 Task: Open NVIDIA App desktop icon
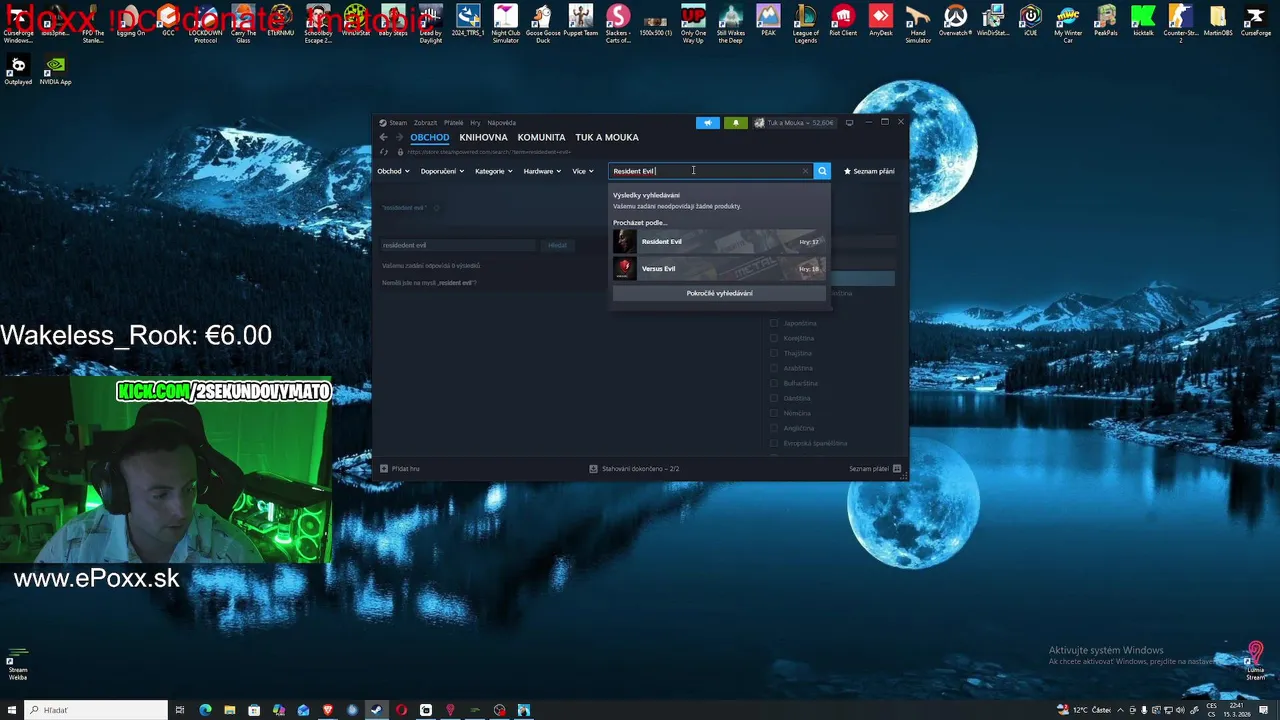(x=56, y=71)
